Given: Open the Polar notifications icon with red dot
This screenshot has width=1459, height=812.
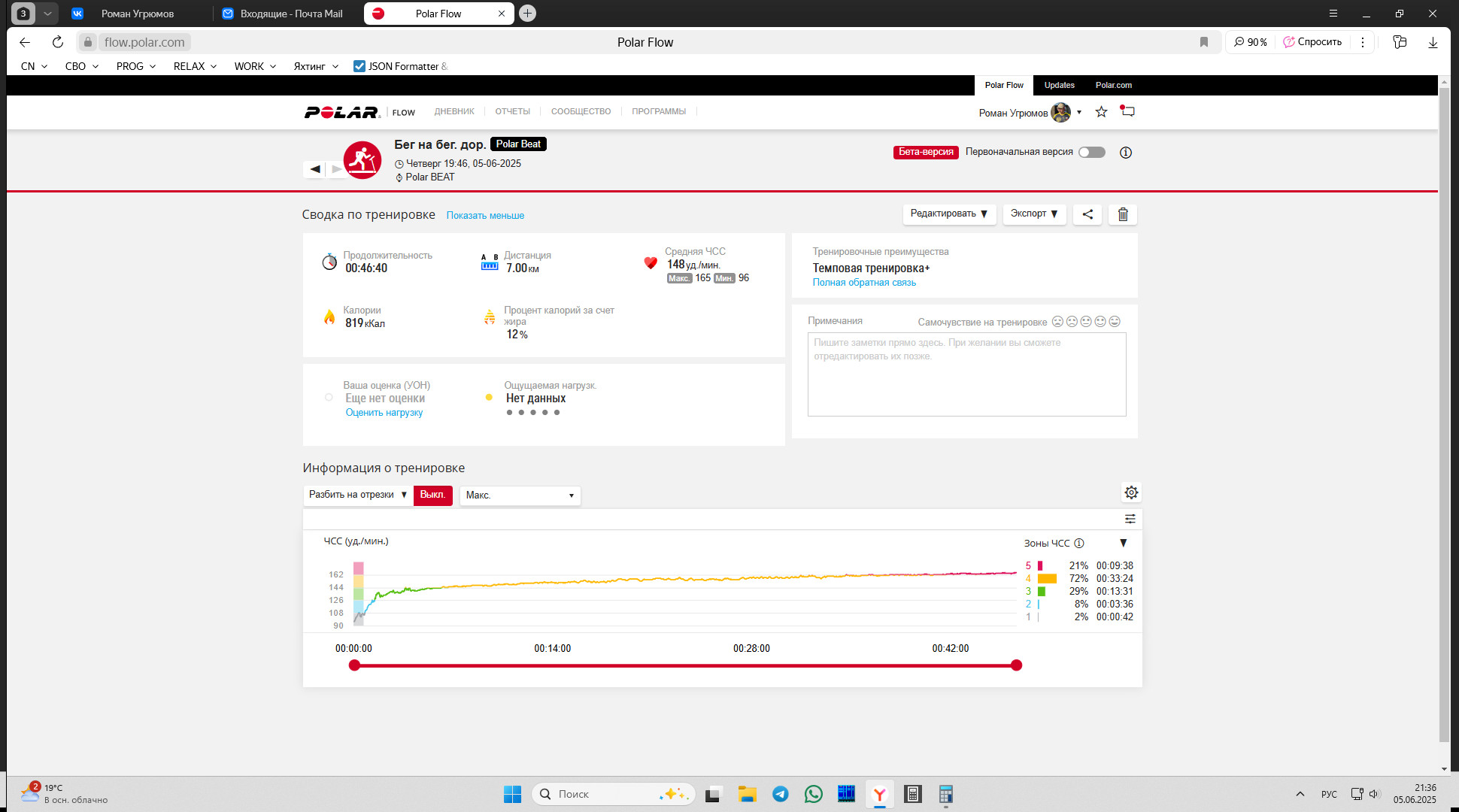Looking at the screenshot, I should tap(1127, 111).
